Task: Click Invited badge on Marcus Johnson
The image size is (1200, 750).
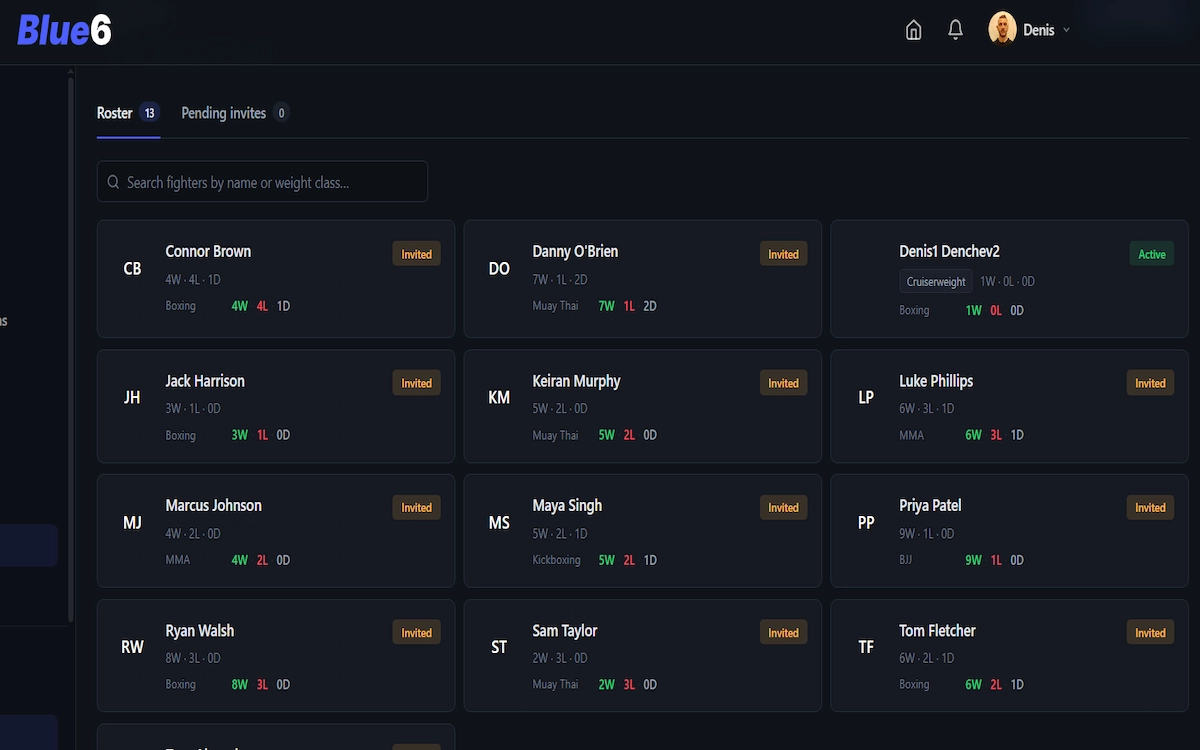Action: click(416, 508)
